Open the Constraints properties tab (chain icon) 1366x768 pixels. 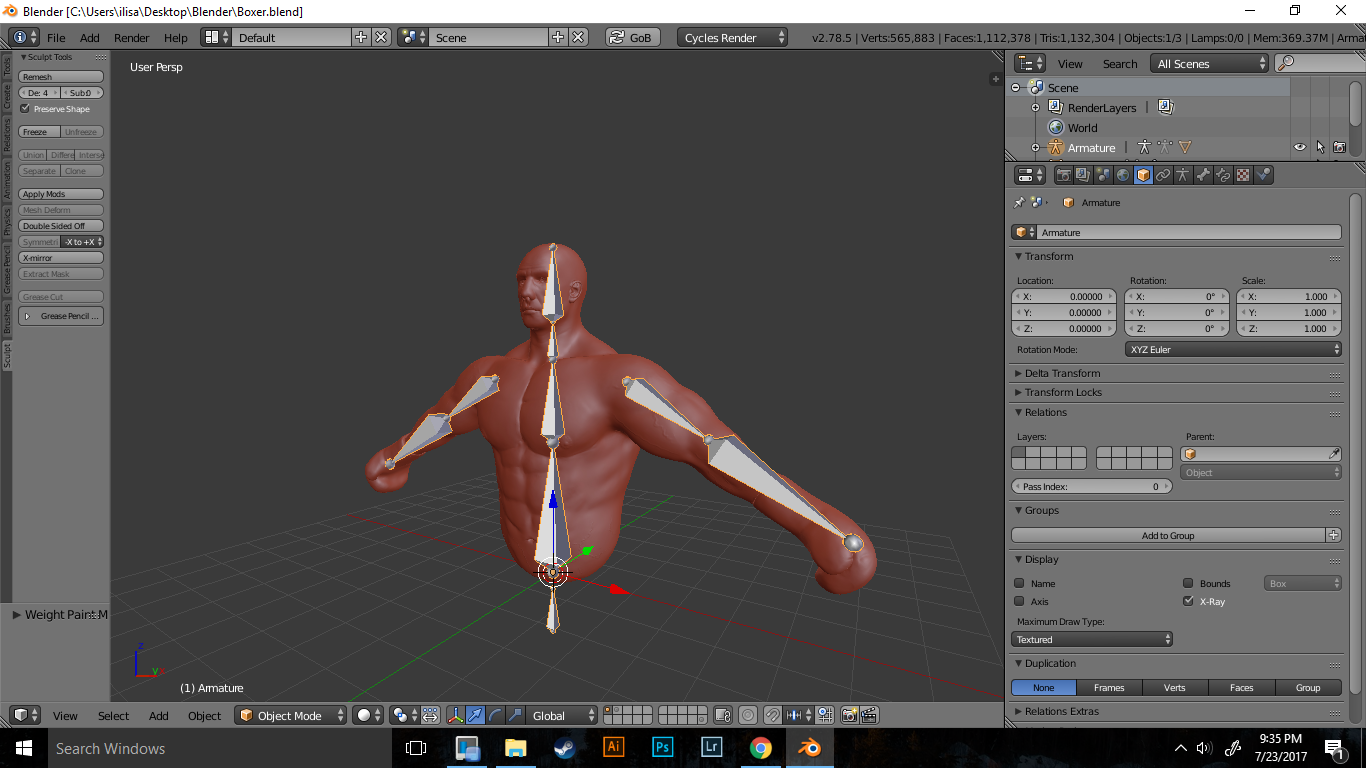coord(1163,175)
